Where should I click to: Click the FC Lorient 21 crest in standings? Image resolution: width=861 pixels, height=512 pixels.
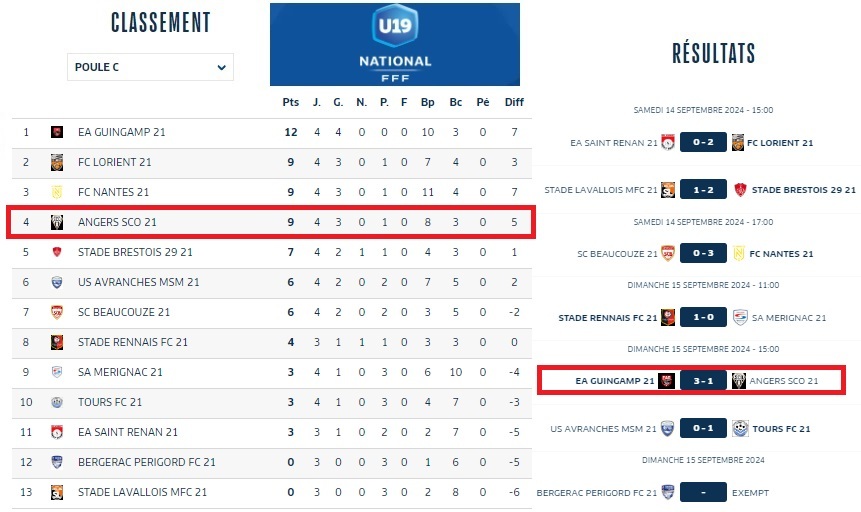pyautogui.click(x=57, y=162)
